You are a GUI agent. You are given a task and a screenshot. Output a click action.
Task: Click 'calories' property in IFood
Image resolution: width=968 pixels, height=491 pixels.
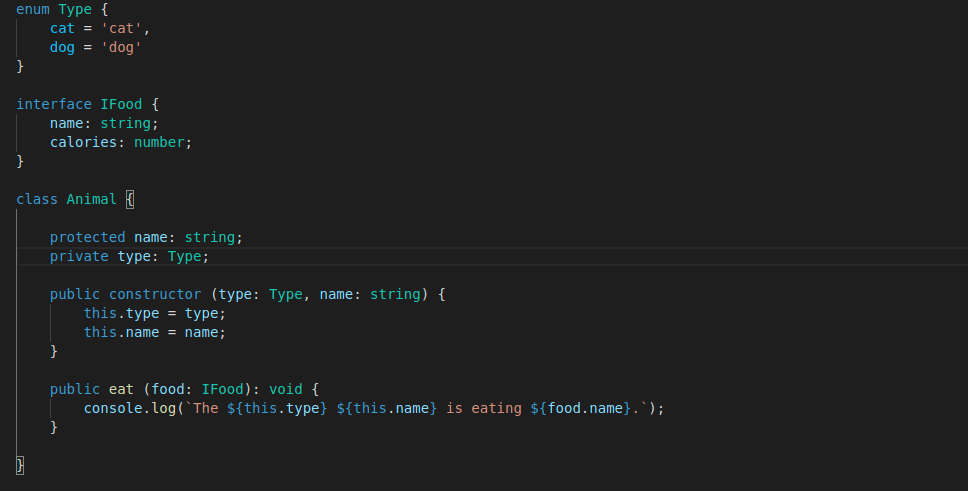(x=83, y=142)
